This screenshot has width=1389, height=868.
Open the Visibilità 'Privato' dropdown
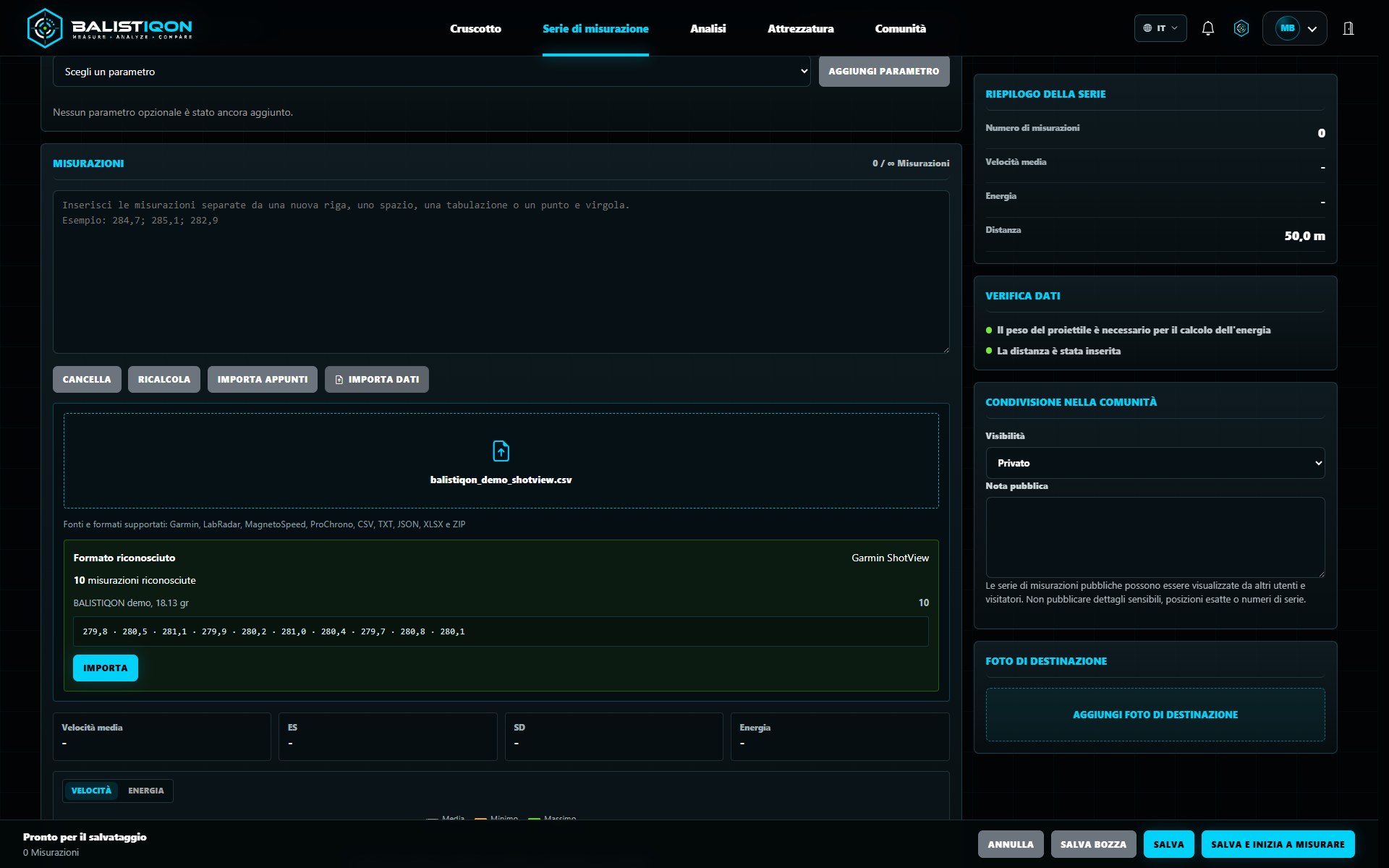[x=1155, y=463]
